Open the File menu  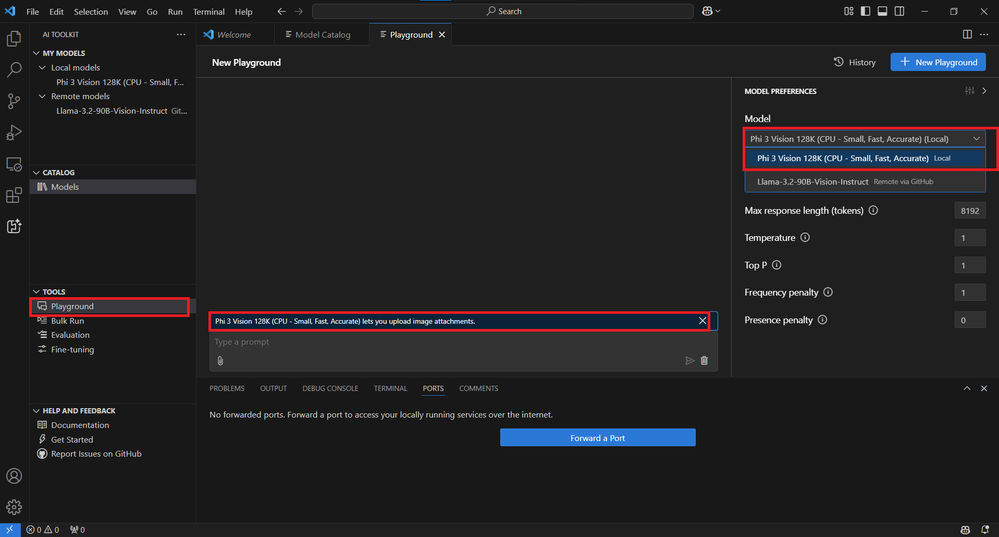[x=32, y=11]
